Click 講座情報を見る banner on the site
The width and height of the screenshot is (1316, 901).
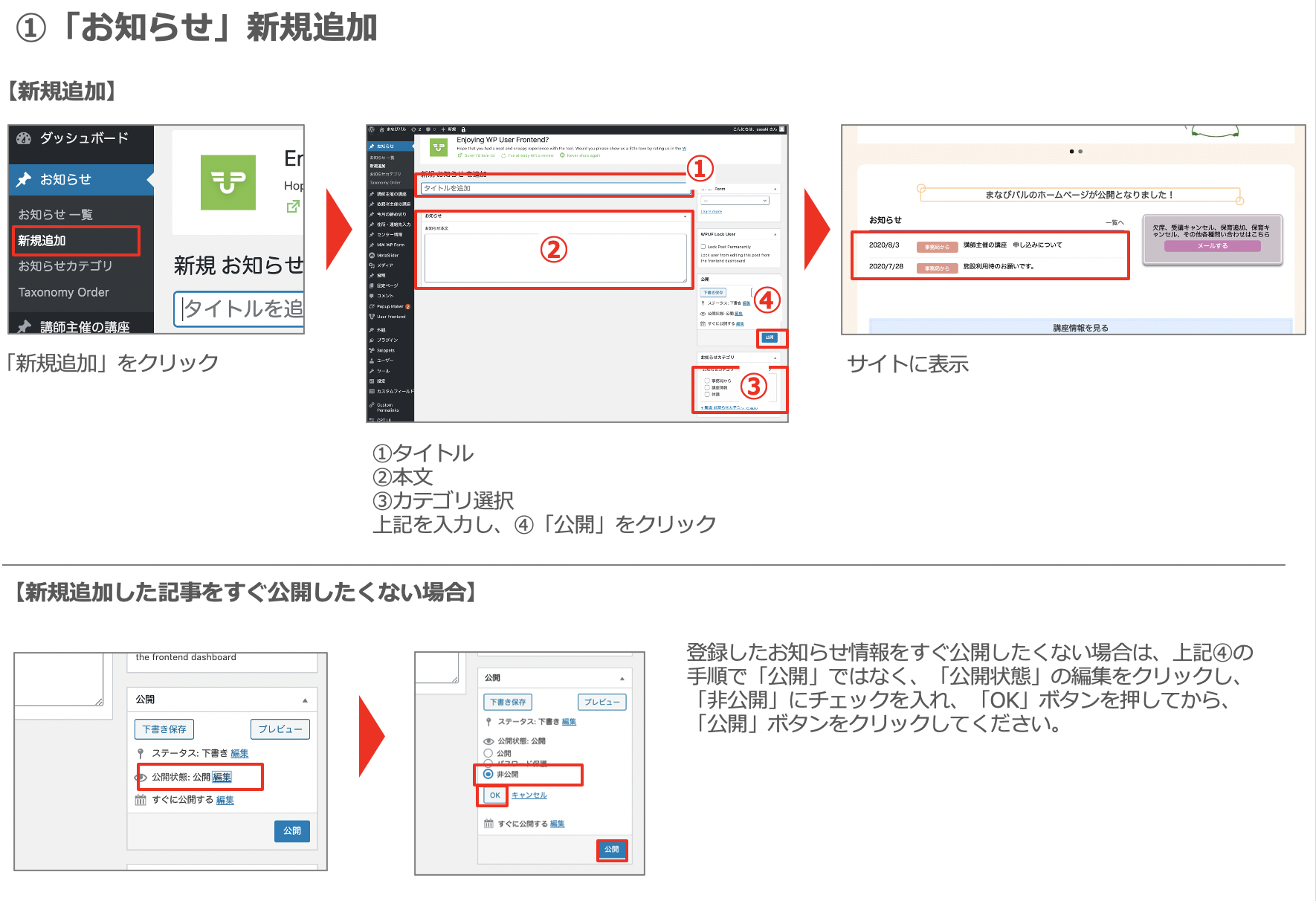click(x=1080, y=327)
